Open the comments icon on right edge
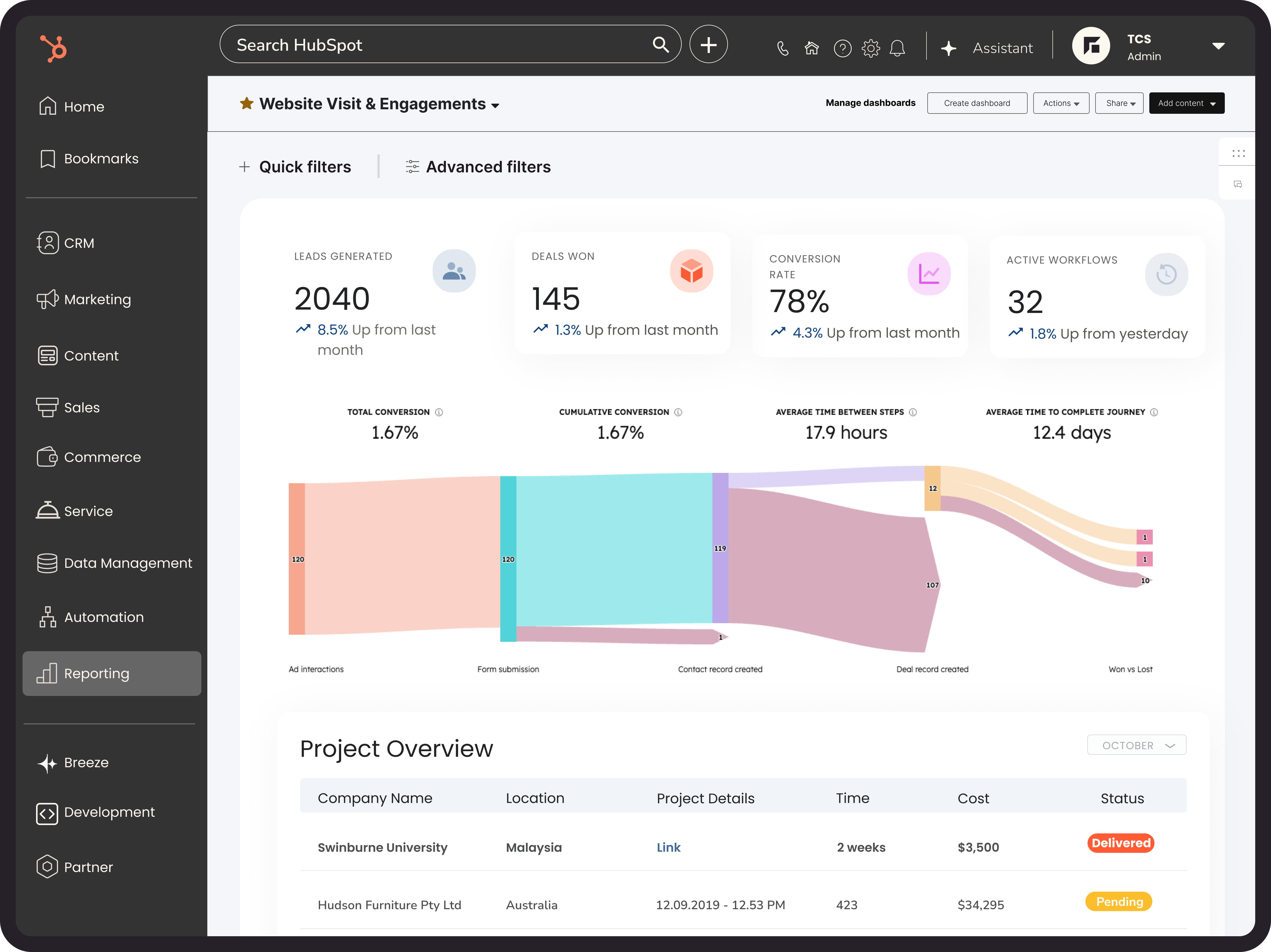Image resolution: width=1271 pixels, height=952 pixels. (1238, 184)
